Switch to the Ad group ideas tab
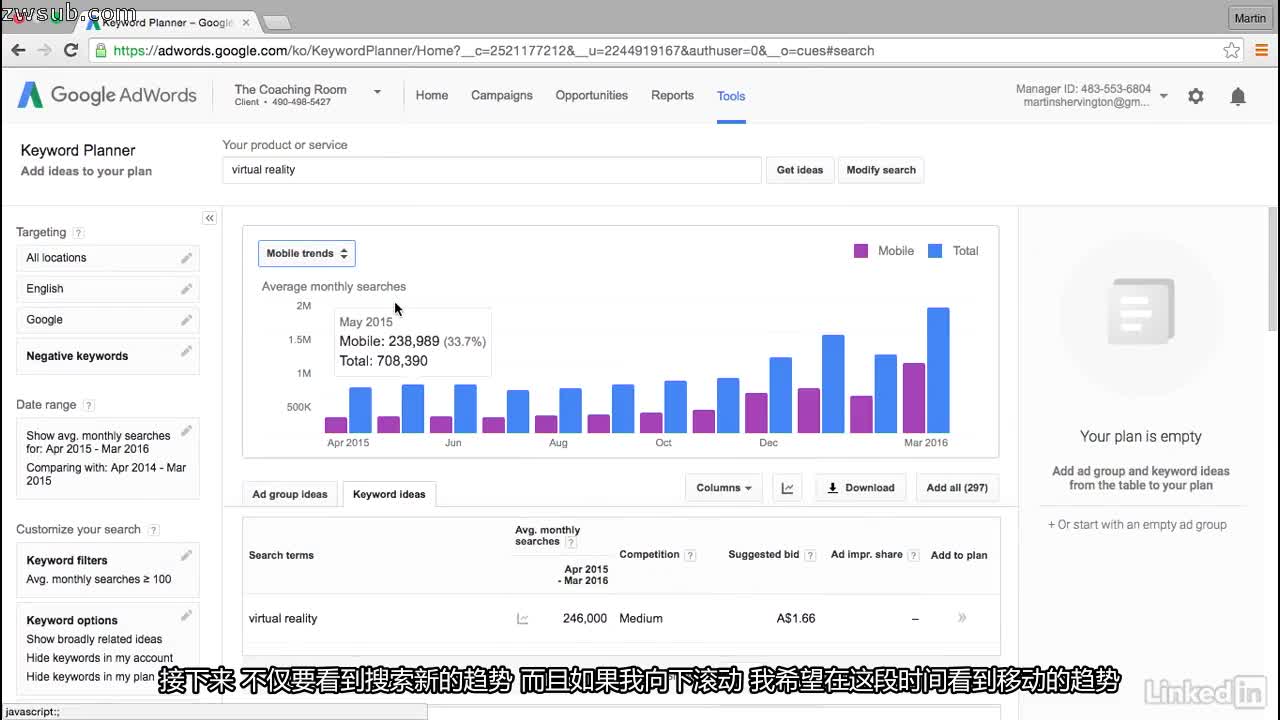 (x=290, y=494)
